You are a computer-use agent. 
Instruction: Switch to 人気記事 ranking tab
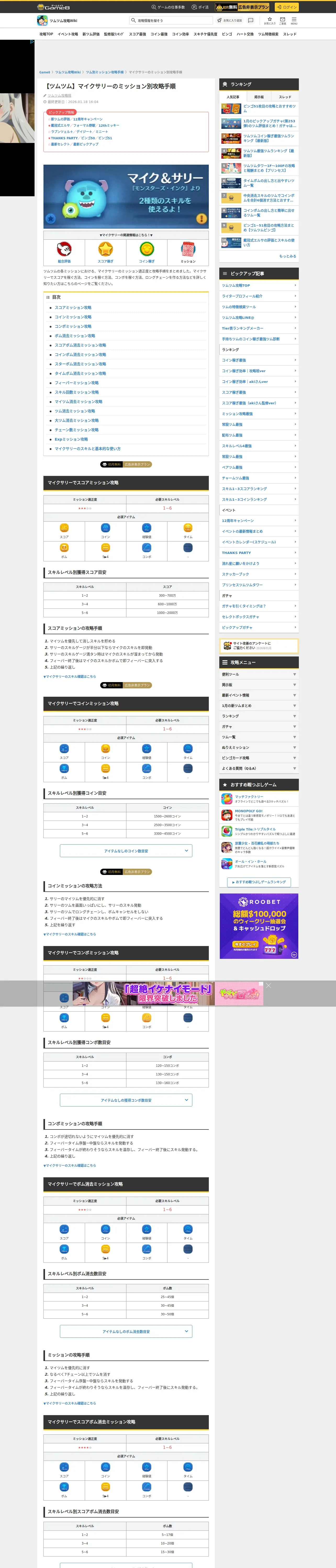(x=233, y=97)
